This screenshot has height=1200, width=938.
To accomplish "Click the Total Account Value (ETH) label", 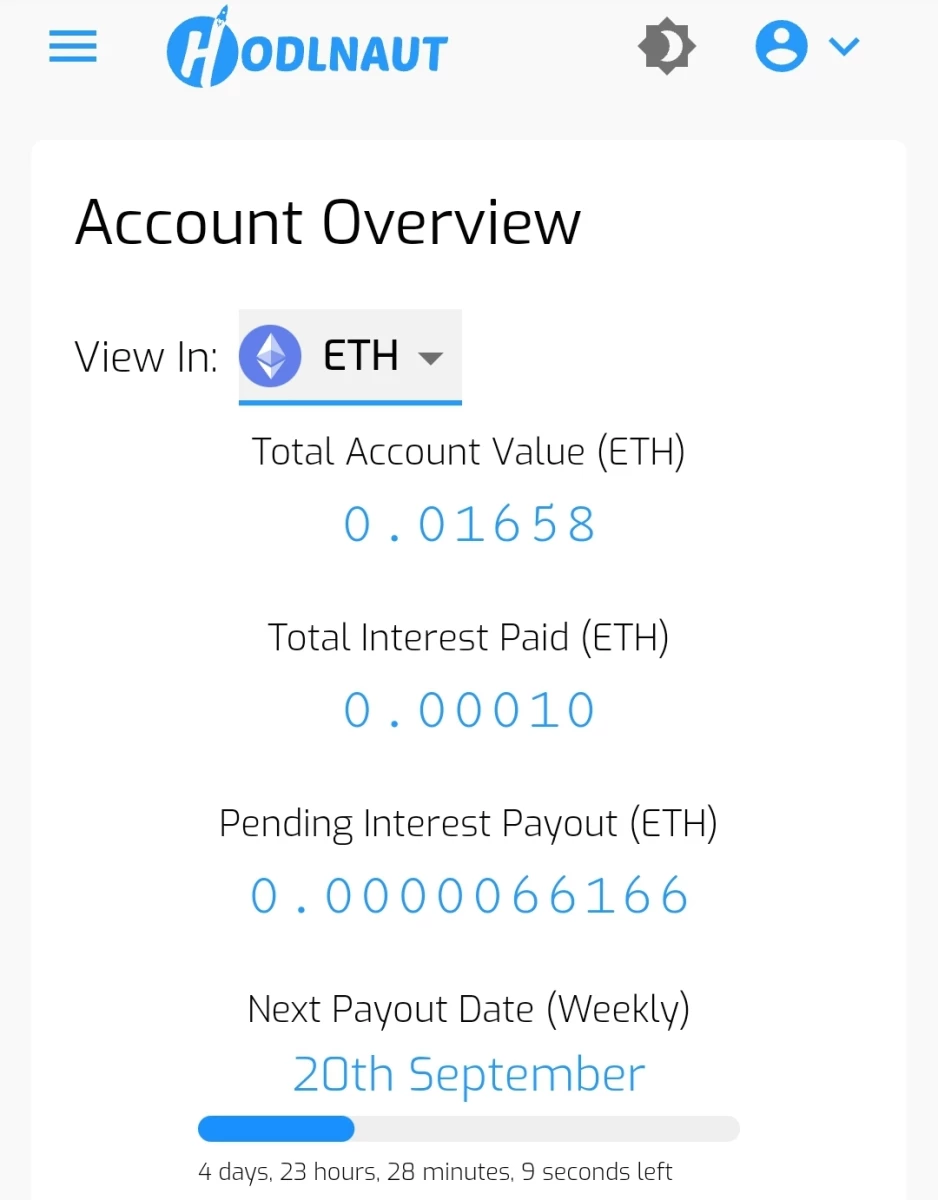I will pyautogui.click(x=468, y=452).
